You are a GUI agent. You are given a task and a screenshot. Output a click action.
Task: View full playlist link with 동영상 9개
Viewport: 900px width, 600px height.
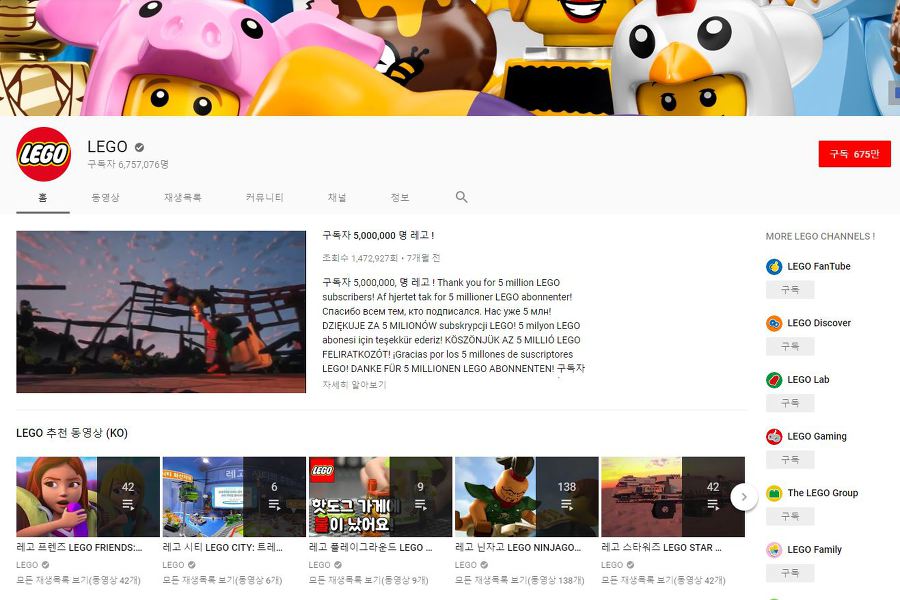click(368, 580)
